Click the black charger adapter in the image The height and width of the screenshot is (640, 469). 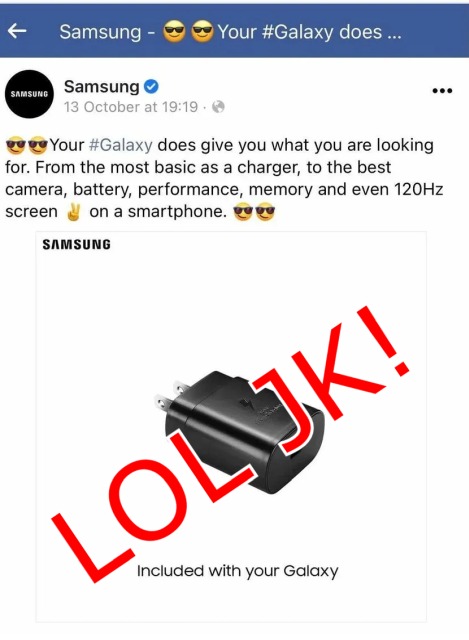[x=239, y=431]
